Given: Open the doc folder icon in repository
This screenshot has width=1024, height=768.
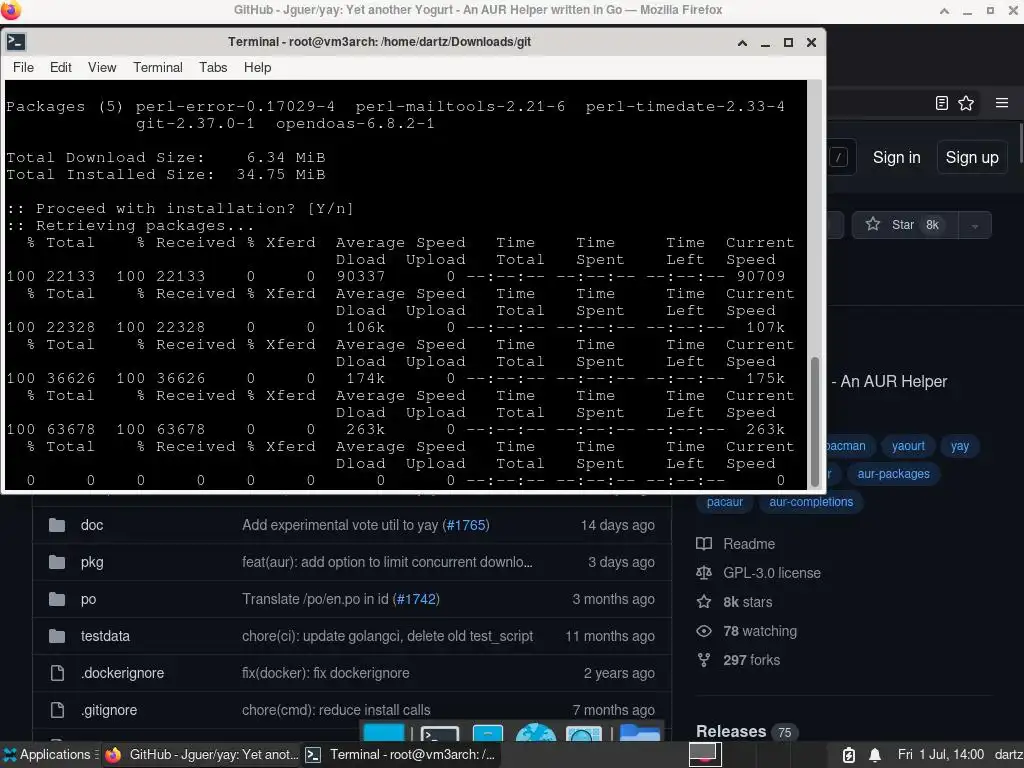Looking at the screenshot, I should [x=57, y=525].
